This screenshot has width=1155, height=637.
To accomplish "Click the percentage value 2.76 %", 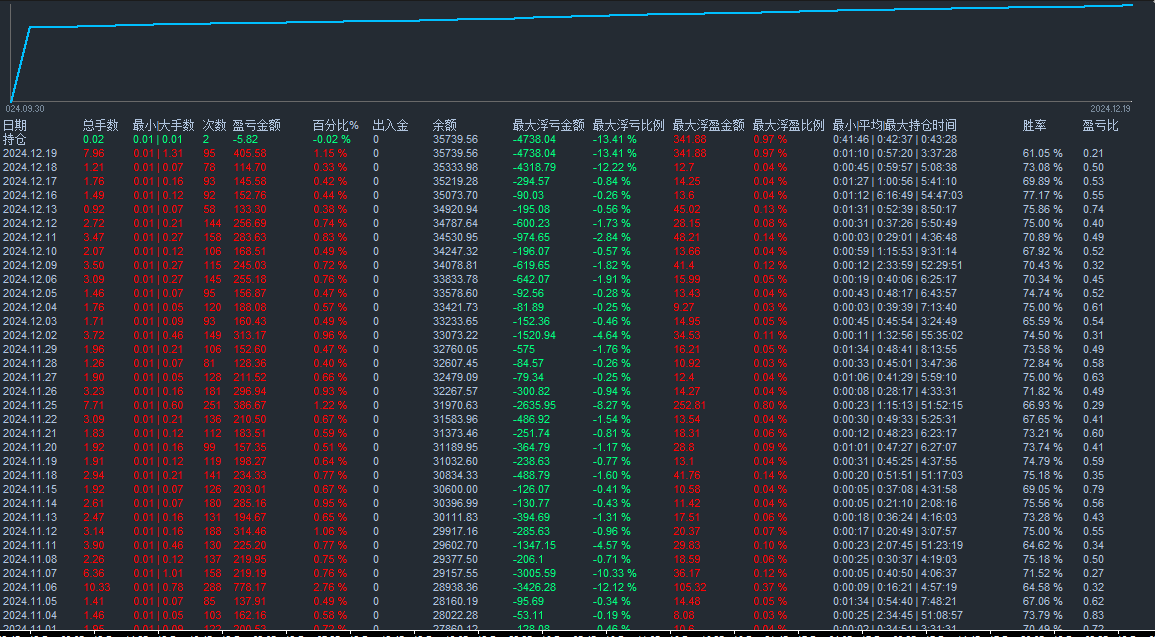I will [x=329, y=587].
